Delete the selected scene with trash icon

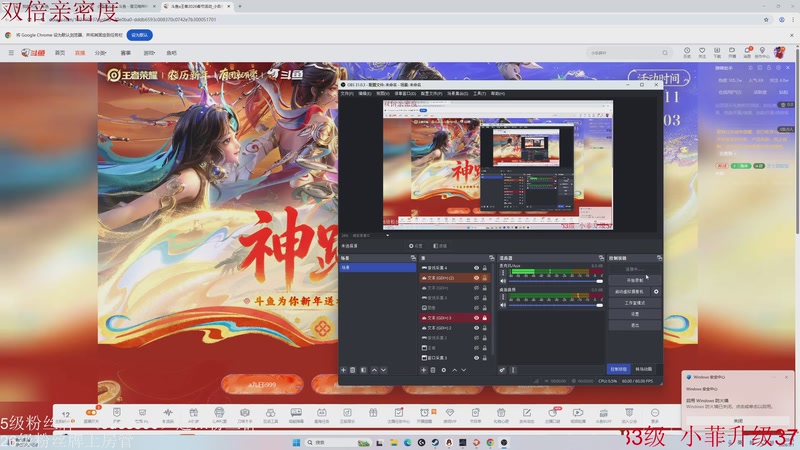[353, 370]
